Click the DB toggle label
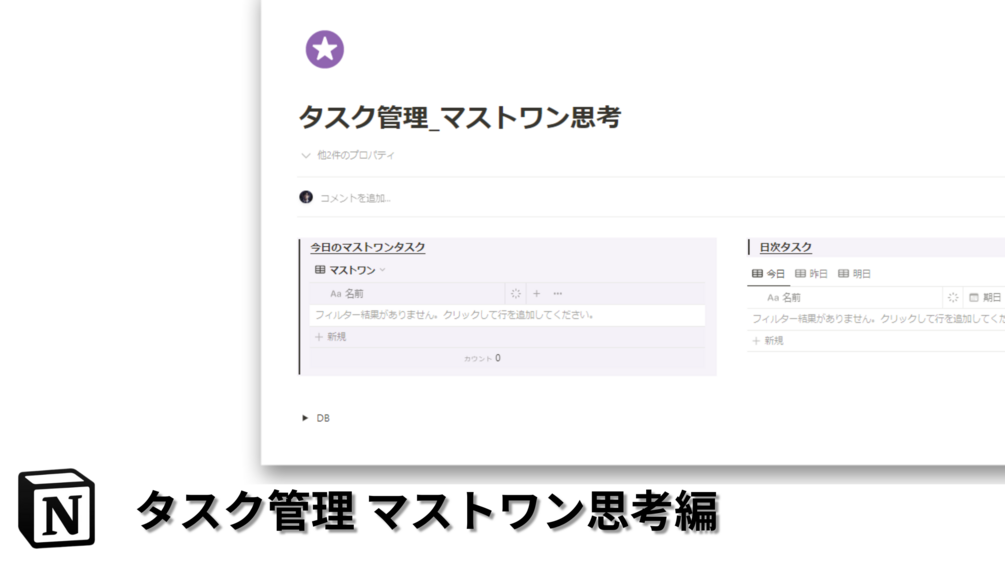Screen dimensions: 1005x565 (323, 418)
